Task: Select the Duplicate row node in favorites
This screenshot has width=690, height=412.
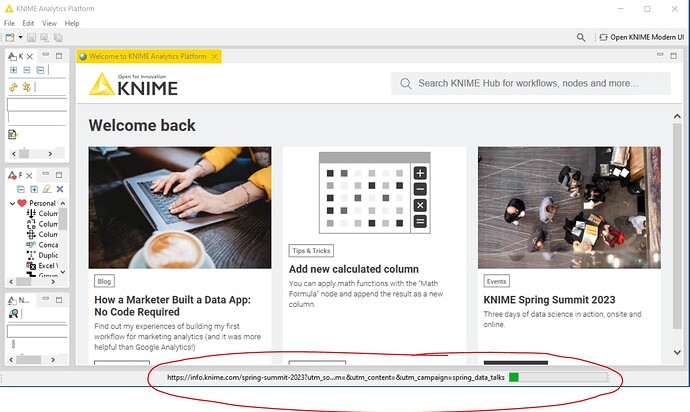Action: [x=42, y=255]
